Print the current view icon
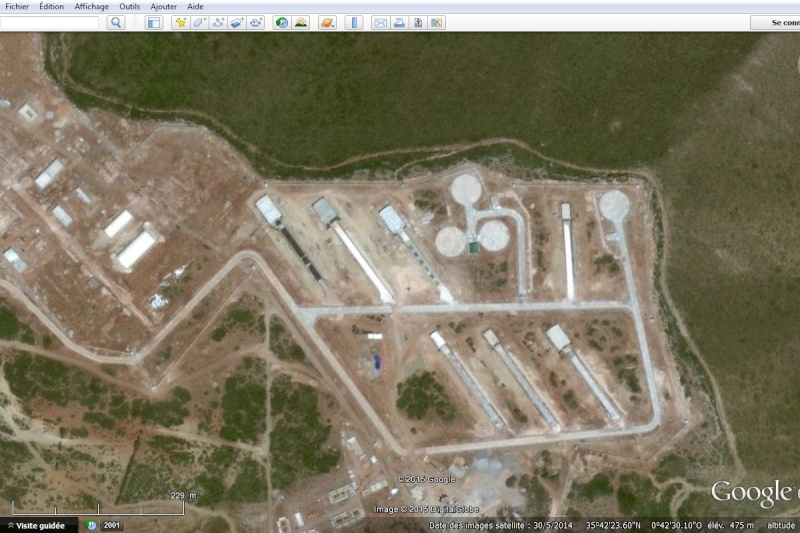This screenshot has width=800, height=533. (399, 22)
